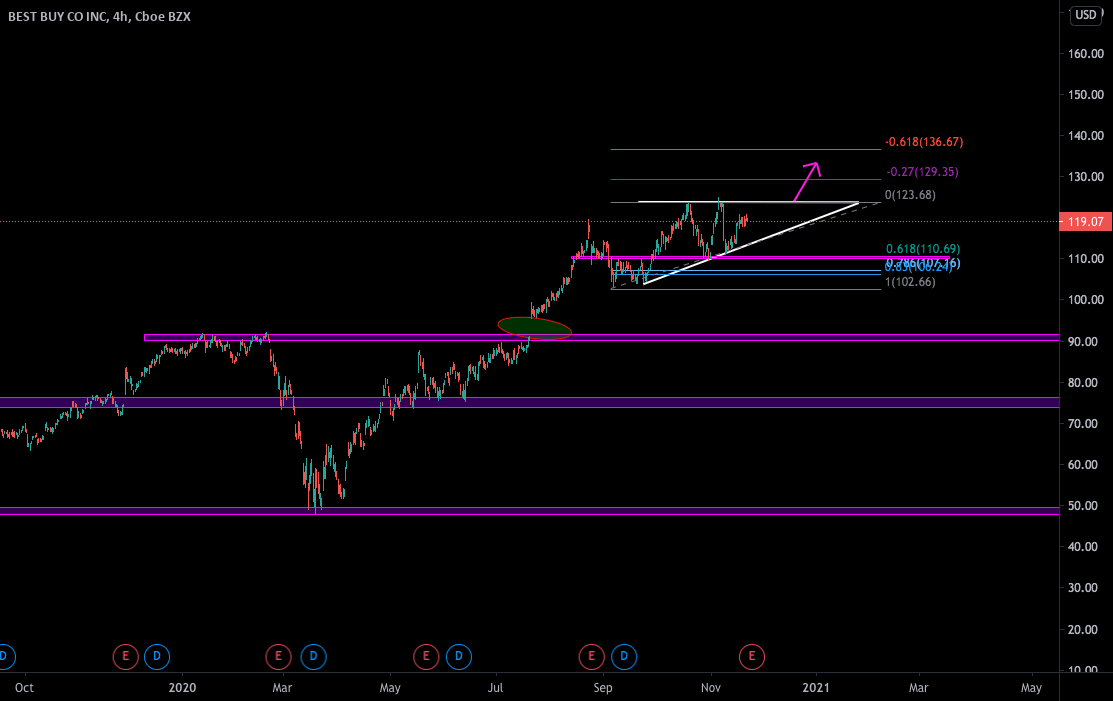The image size is (1113, 701).
Task: Open the dividend marker next to 2020 earnings icon
Action: pyautogui.click(x=156, y=657)
